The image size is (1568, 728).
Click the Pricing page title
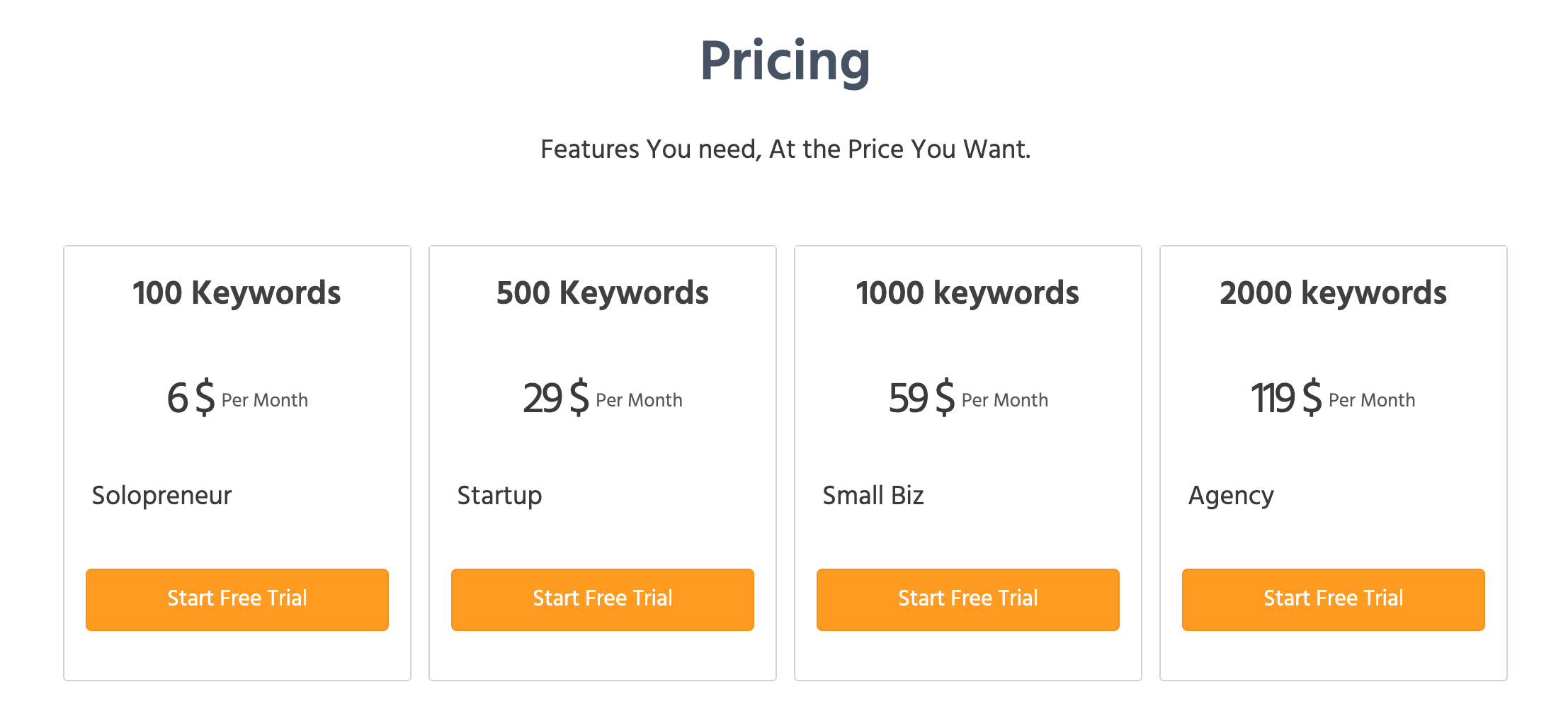pos(785,62)
